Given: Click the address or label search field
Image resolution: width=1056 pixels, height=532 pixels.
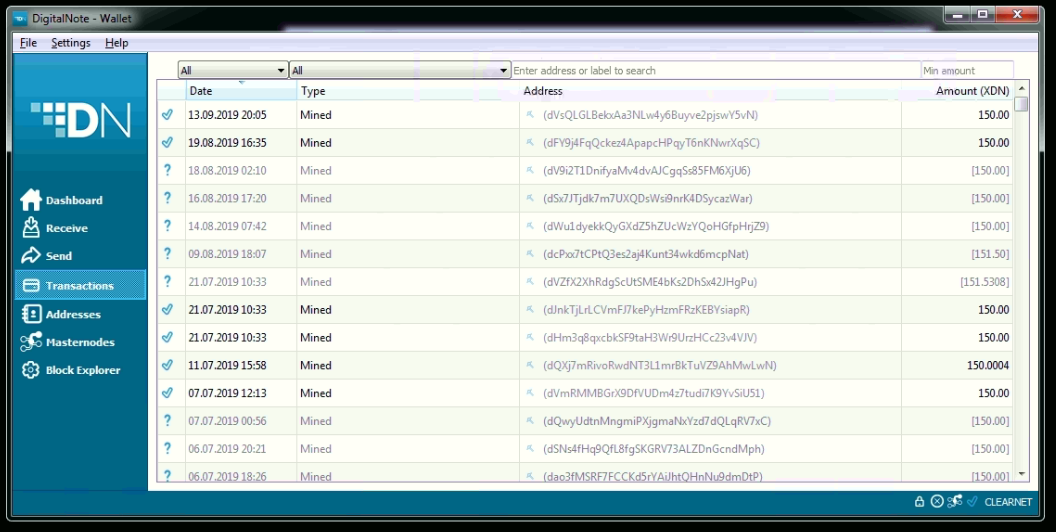Looking at the screenshot, I should click(716, 70).
